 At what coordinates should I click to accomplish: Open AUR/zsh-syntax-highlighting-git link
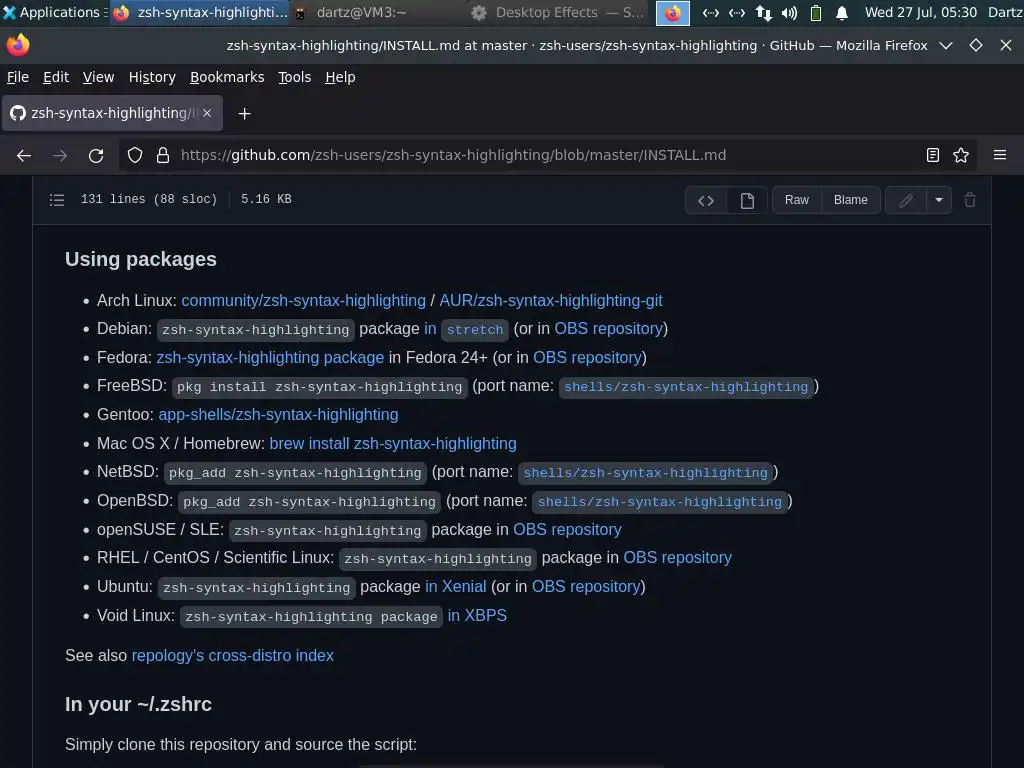point(551,300)
